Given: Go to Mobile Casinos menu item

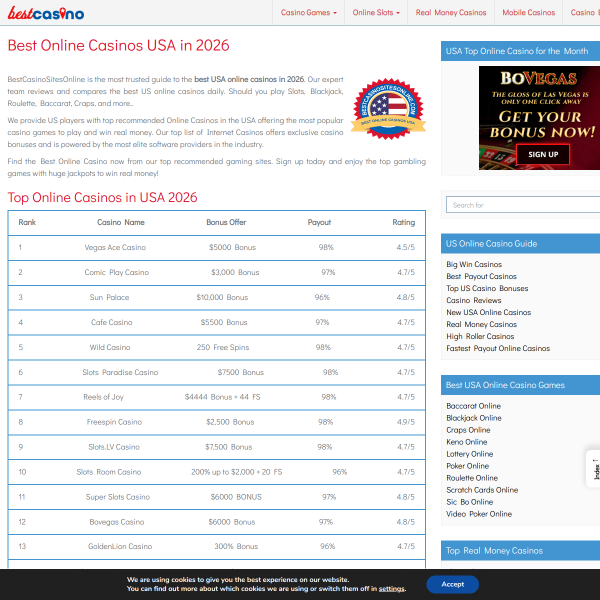Looking at the screenshot, I should pyautogui.click(x=528, y=13).
